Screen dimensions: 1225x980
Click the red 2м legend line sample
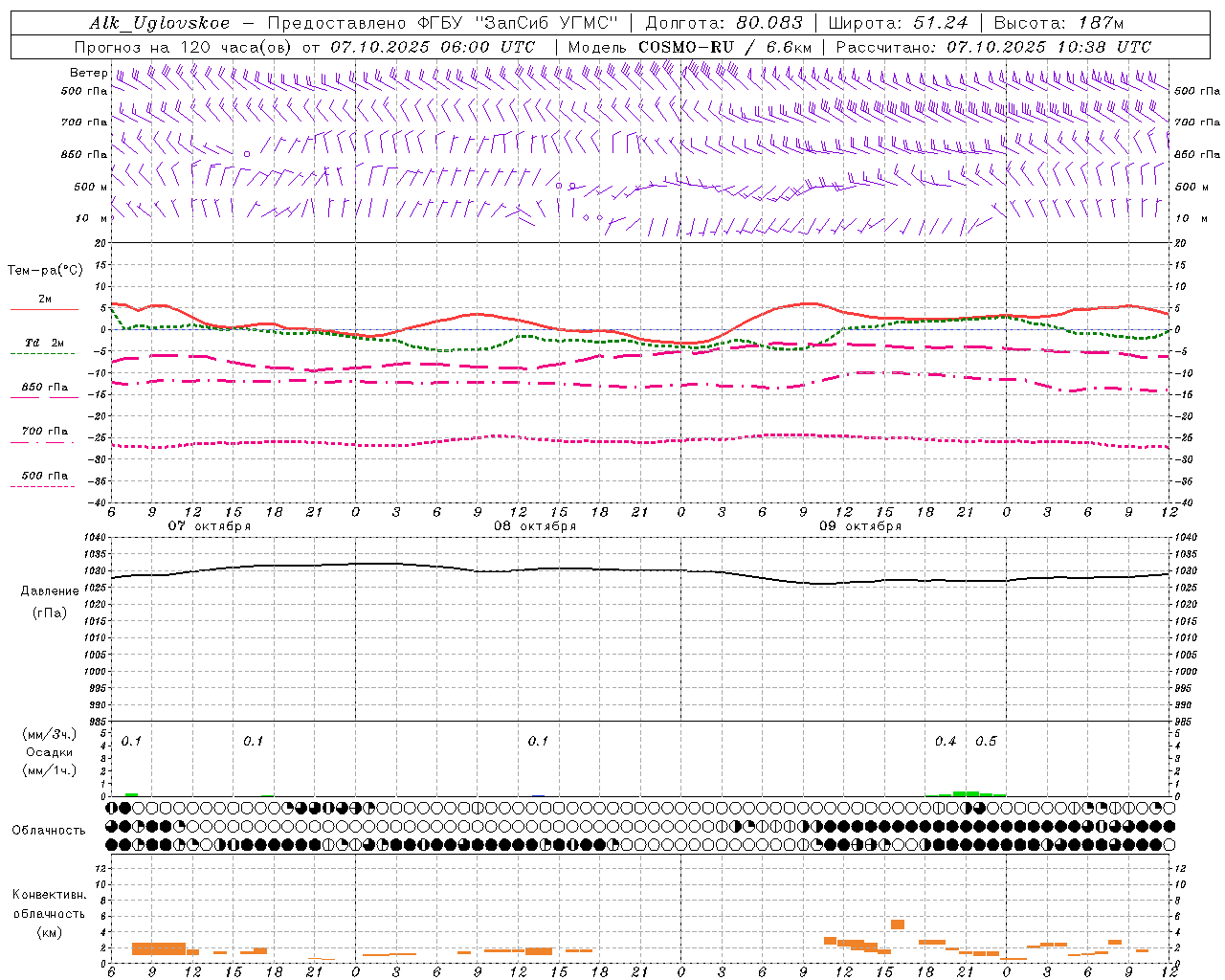(44, 309)
